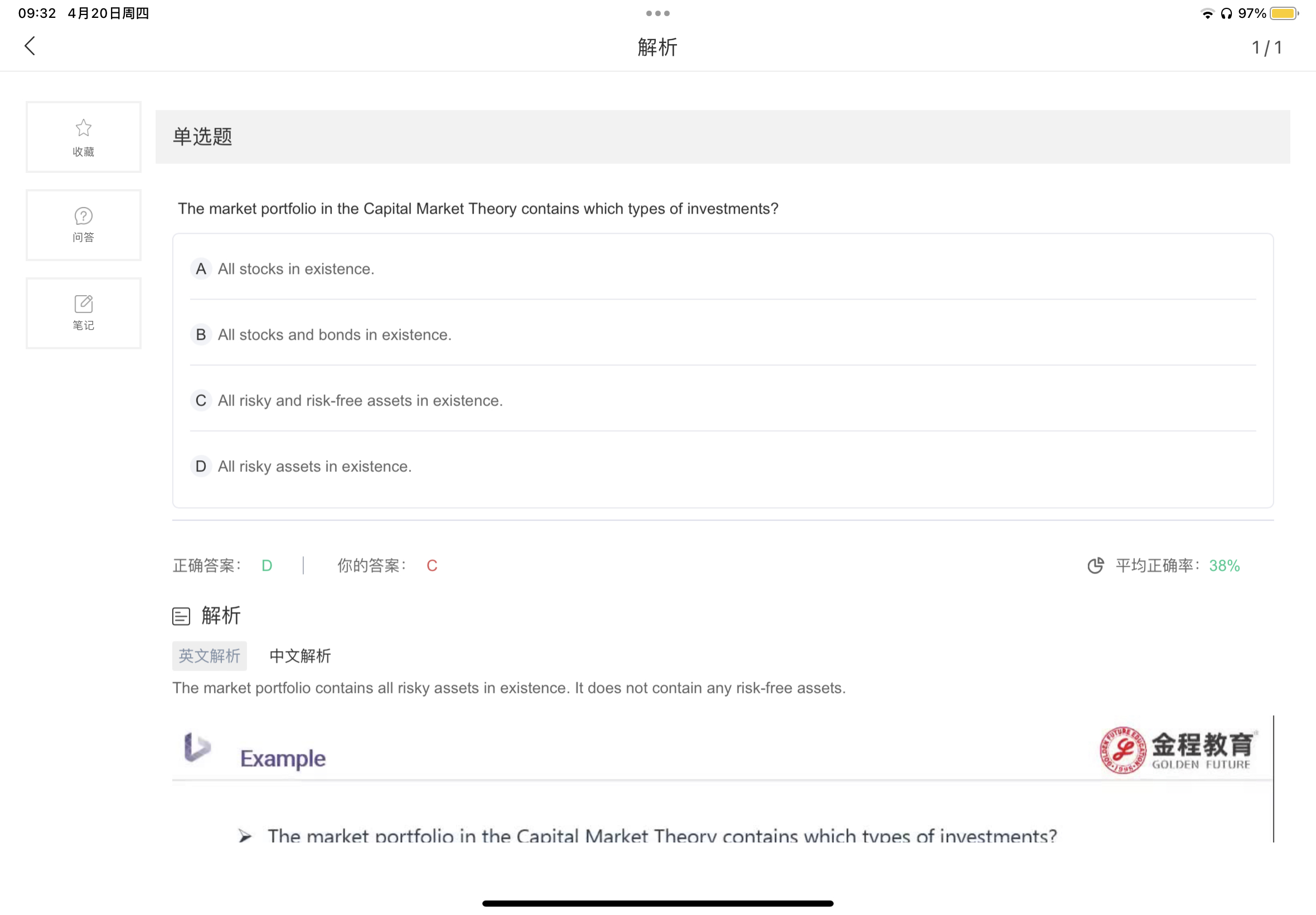
Task: Tap the star favorite icon (收藏)
Action: (84, 128)
